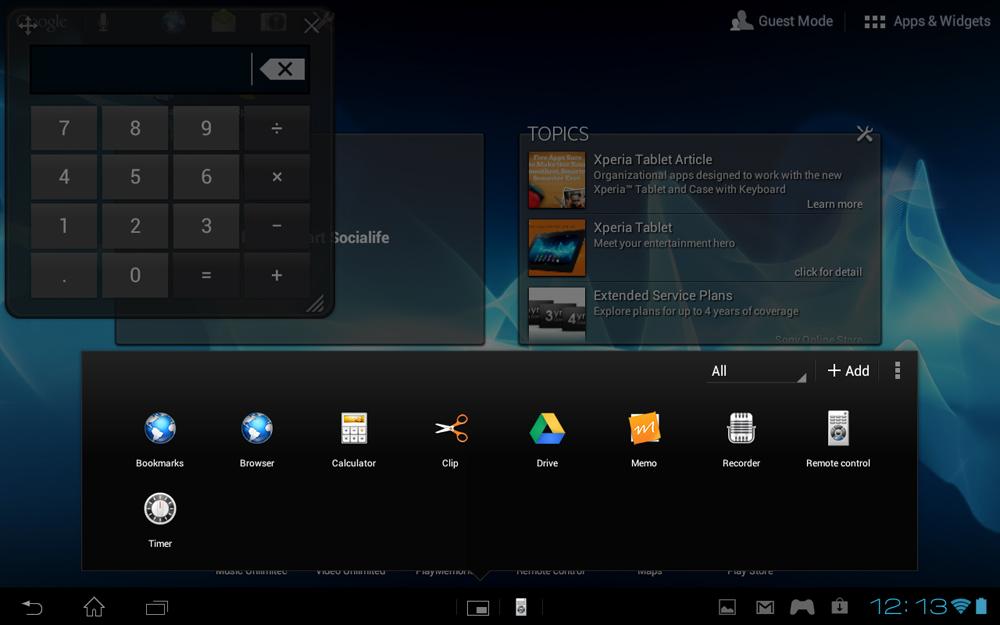Check the 12:13 clock status
The image size is (1000, 625).
point(909,607)
